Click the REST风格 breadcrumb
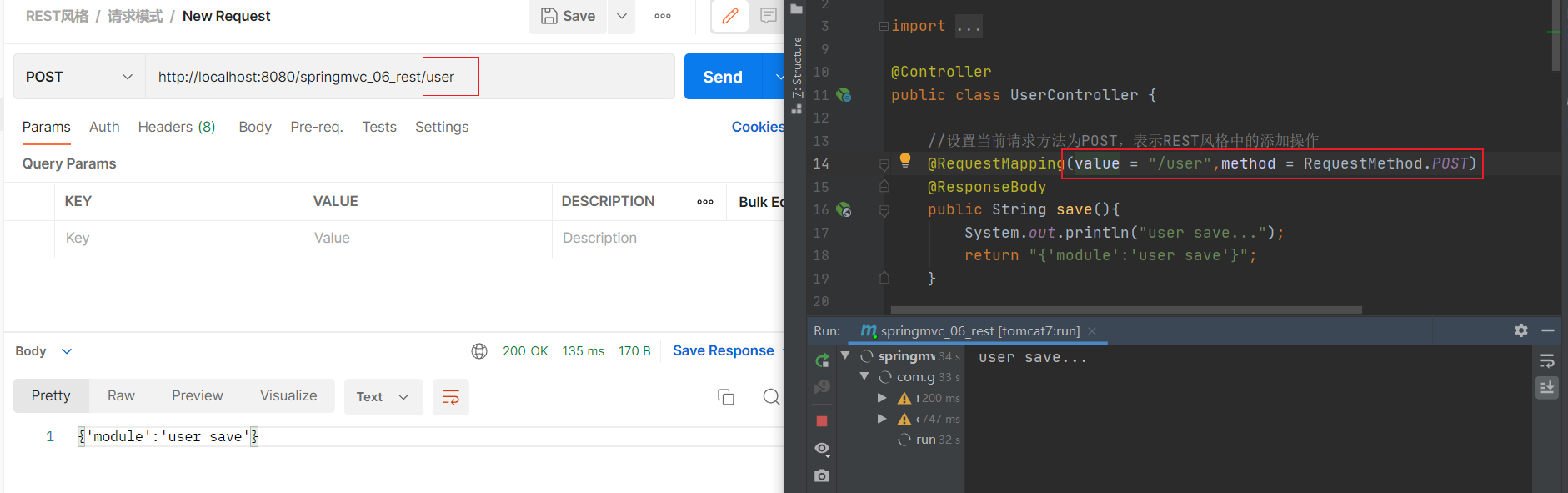The width and height of the screenshot is (1568, 493). 57,16
